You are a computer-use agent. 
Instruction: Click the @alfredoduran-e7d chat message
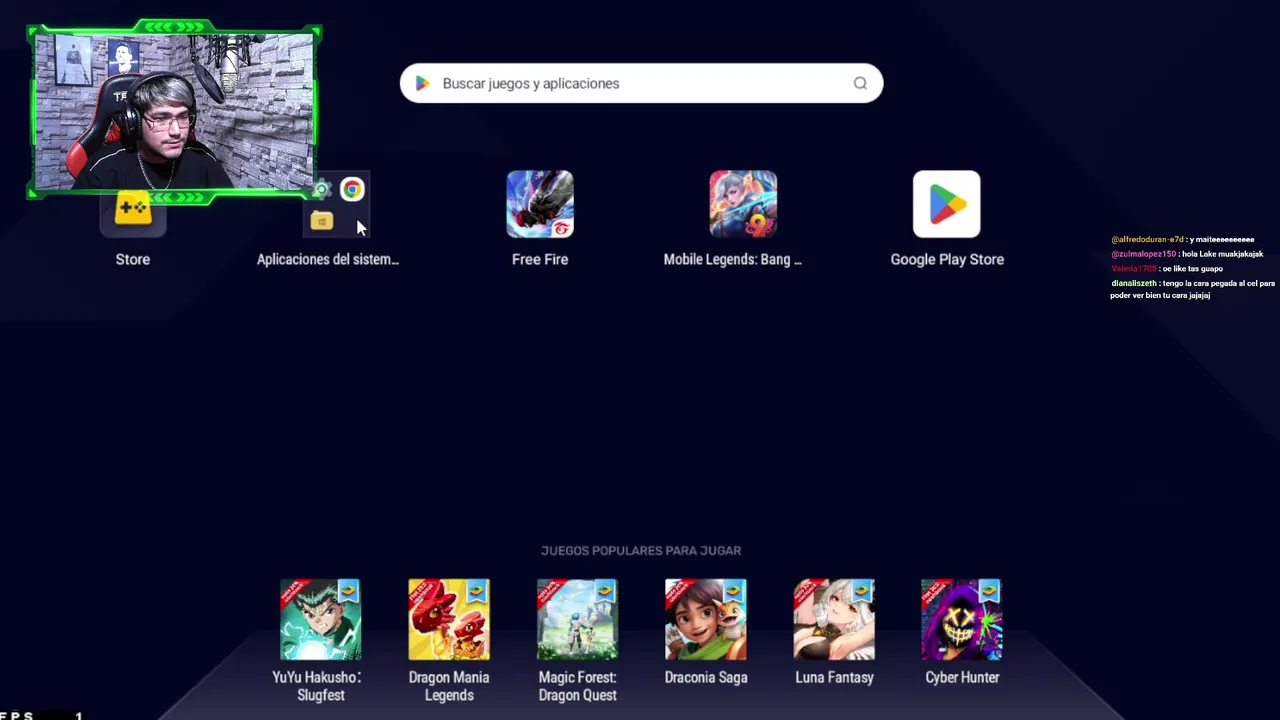[1182, 240]
